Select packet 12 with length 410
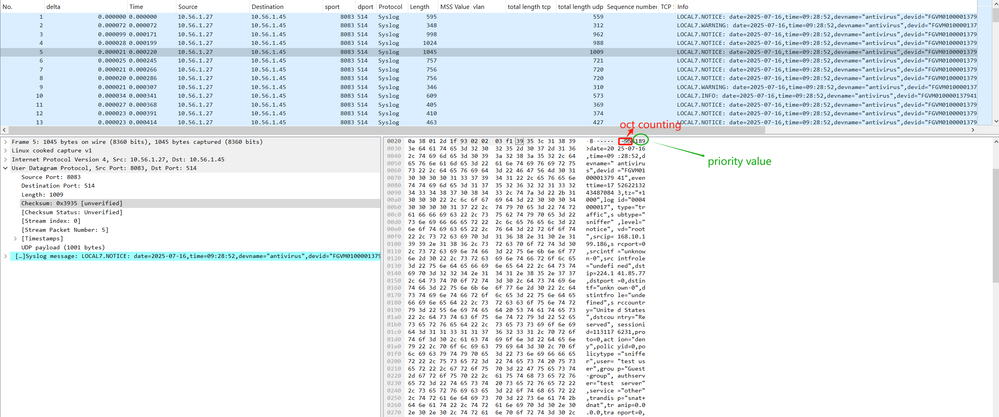The height and width of the screenshot is (417, 999). 489,113
